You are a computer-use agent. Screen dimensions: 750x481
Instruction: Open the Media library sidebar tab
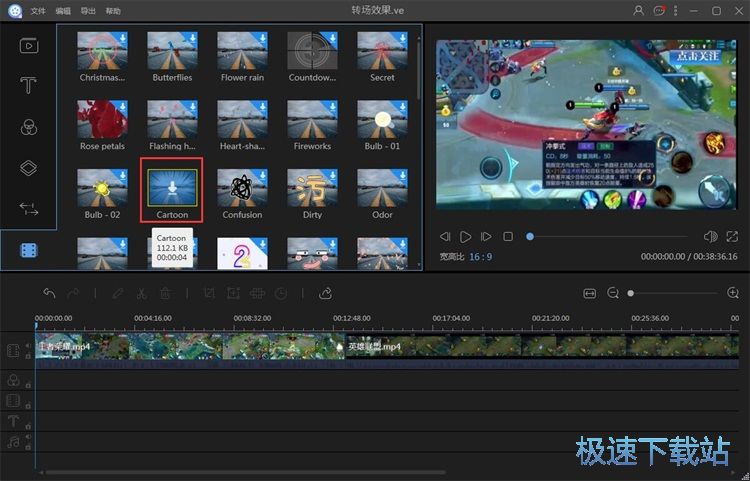[x=29, y=46]
